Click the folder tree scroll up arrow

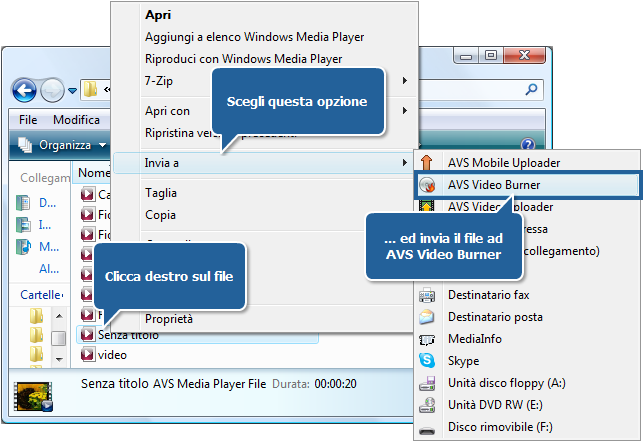click(x=59, y=316)
